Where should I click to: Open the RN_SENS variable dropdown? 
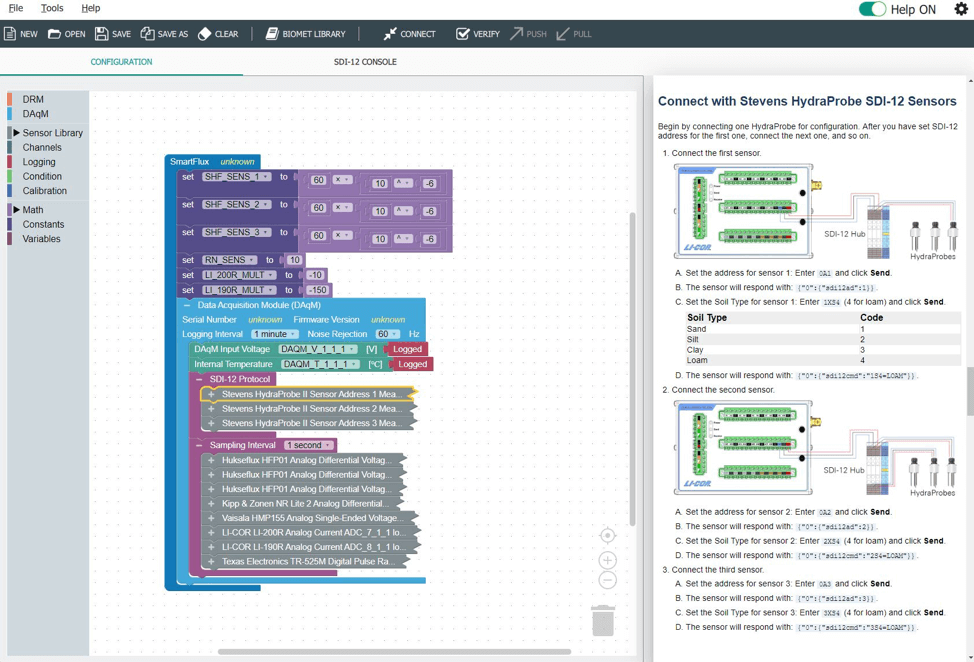point(230,260)
